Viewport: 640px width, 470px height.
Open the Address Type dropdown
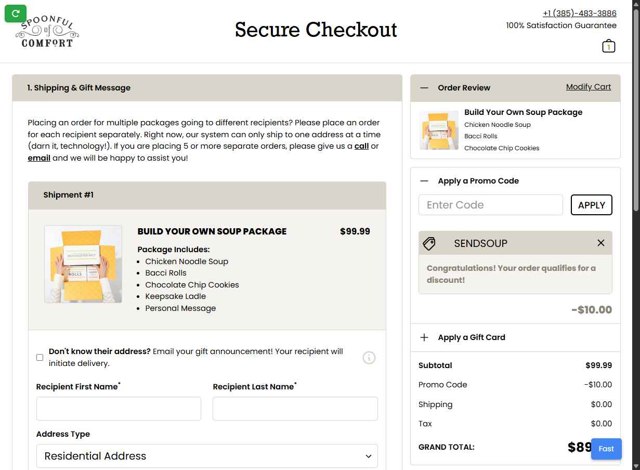point(207,456)
